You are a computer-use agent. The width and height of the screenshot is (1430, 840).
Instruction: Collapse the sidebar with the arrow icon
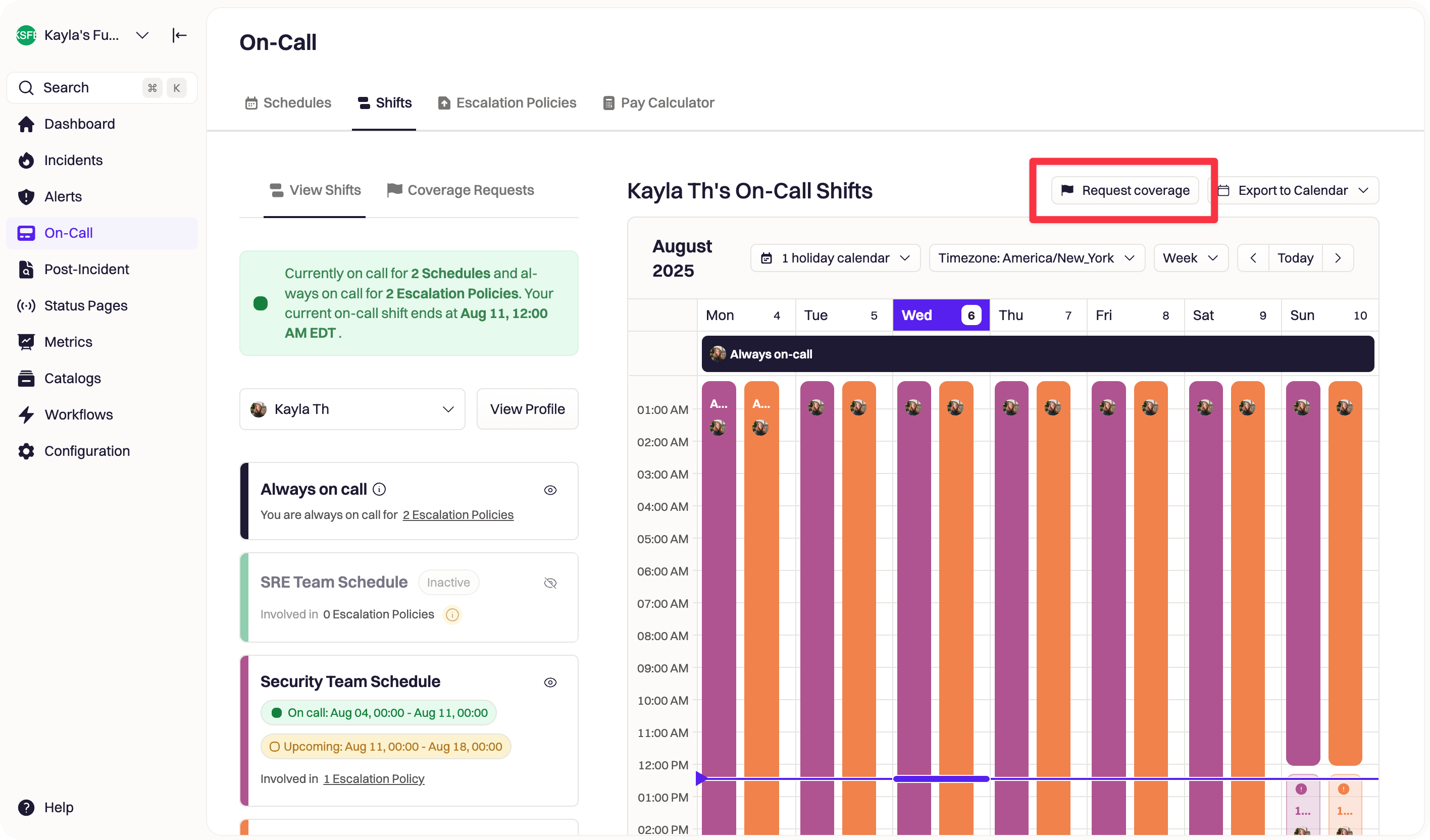179,35
